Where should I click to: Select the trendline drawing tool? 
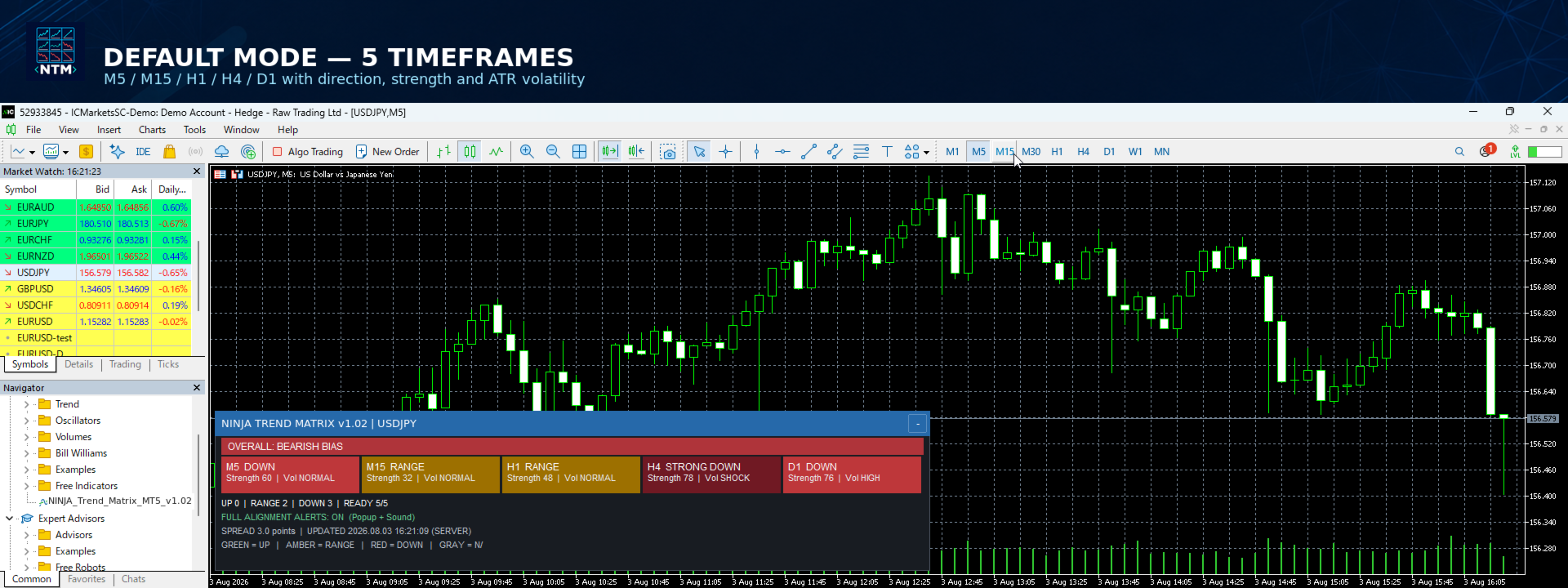click(808, 151)
